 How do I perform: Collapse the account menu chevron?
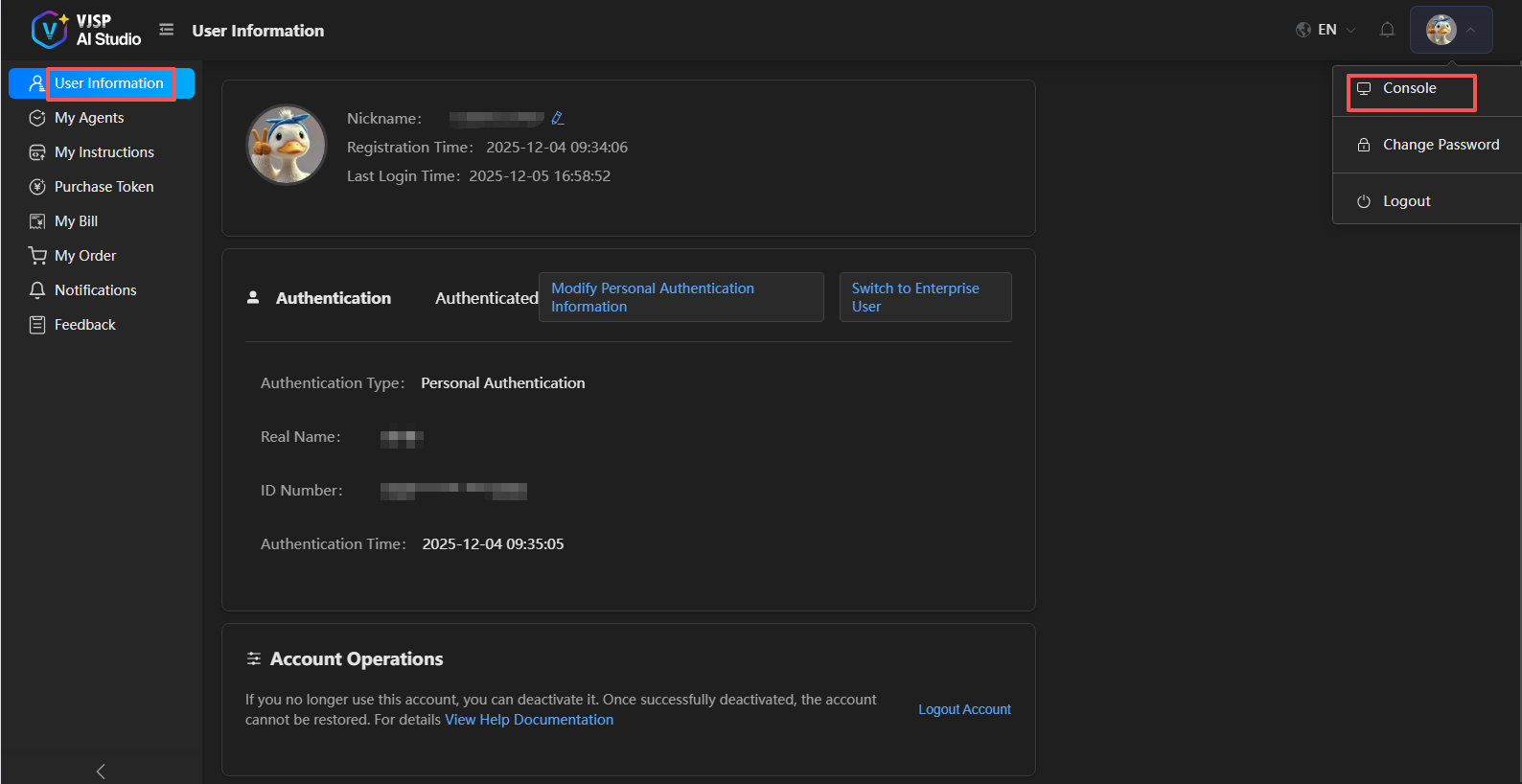pyautogui.click(x=1470, y=30)
